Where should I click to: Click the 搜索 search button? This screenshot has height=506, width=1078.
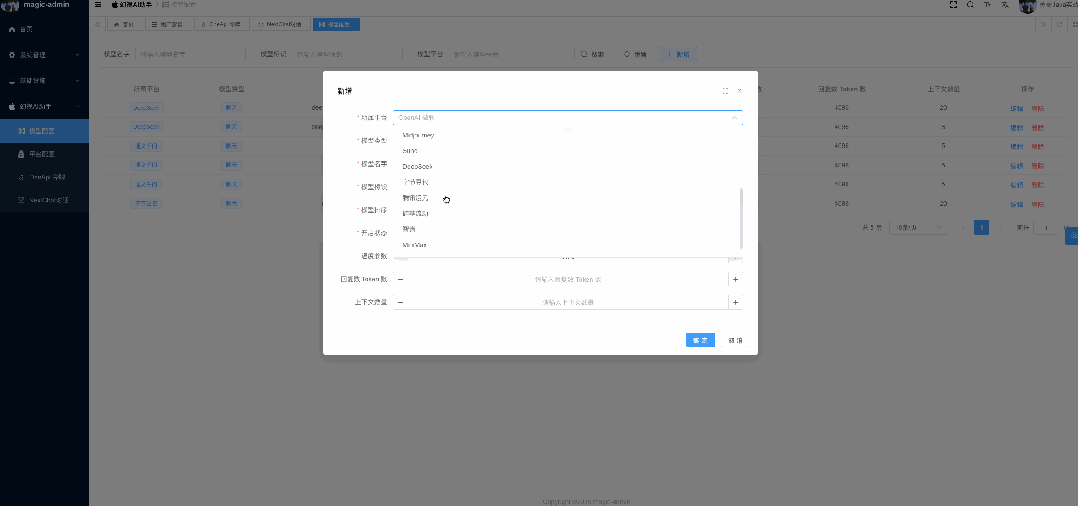click(x=593, y=54)
